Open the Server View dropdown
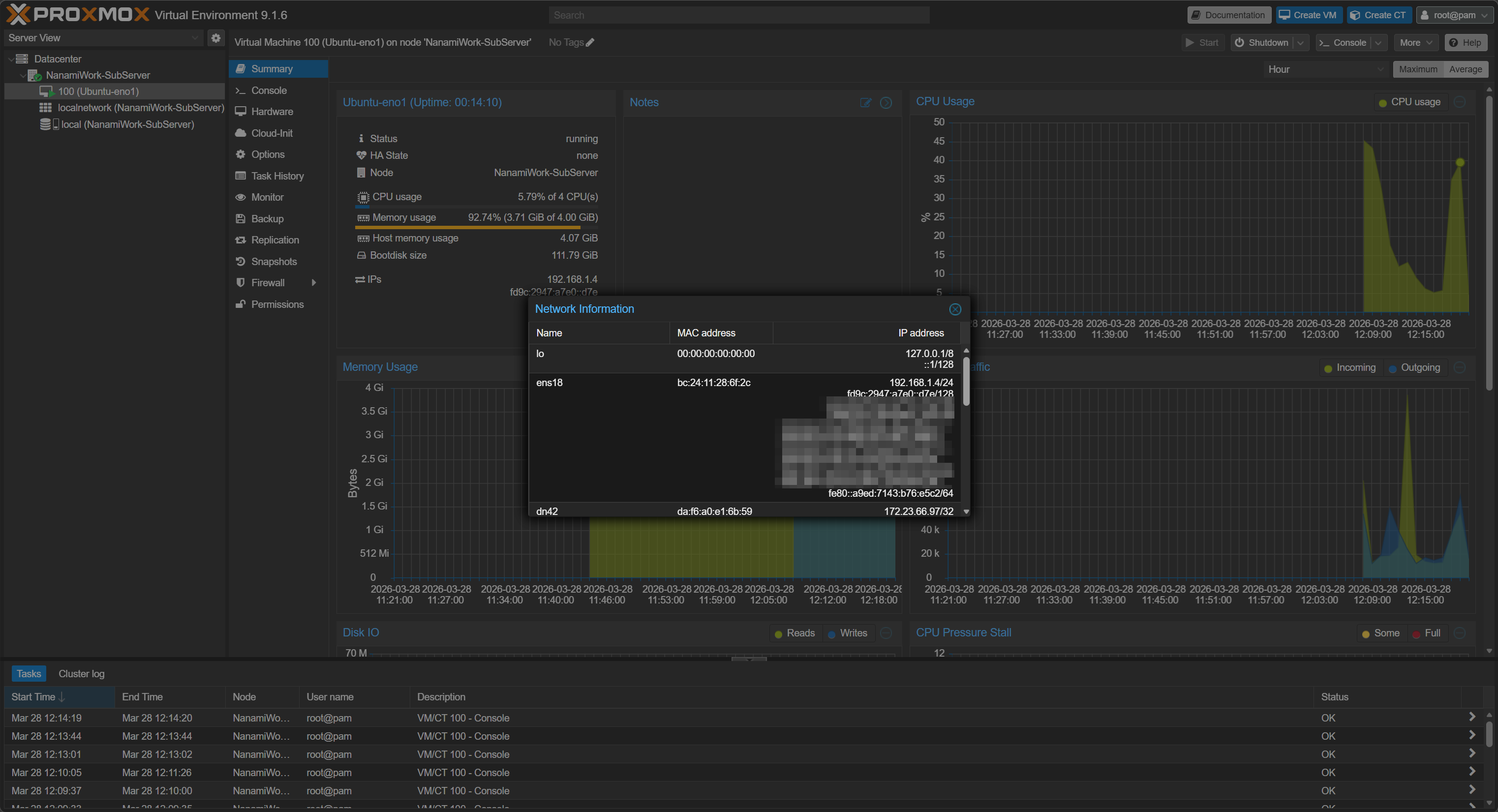Screen dimensions: 1498x812 (195, 38)
